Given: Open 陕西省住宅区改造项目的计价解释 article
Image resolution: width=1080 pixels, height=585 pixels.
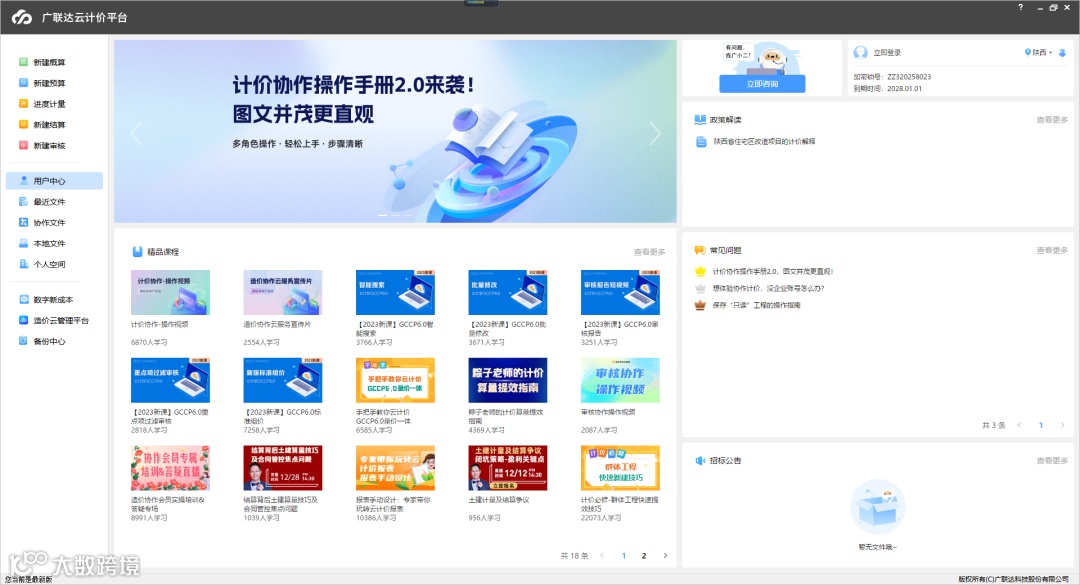Looking at the screenshot, I should click(764, 141).
